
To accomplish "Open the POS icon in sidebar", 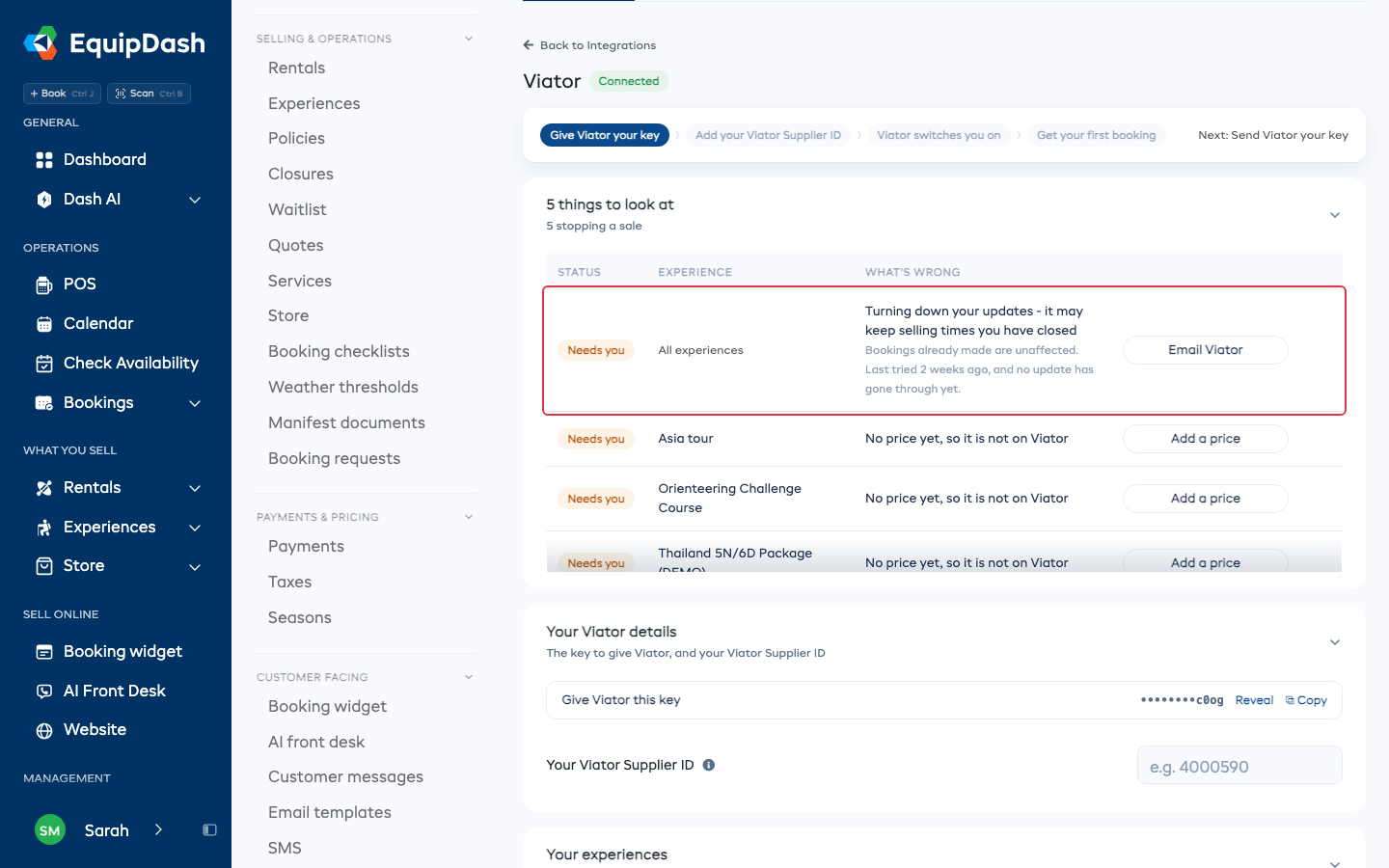I will point(44,285).
